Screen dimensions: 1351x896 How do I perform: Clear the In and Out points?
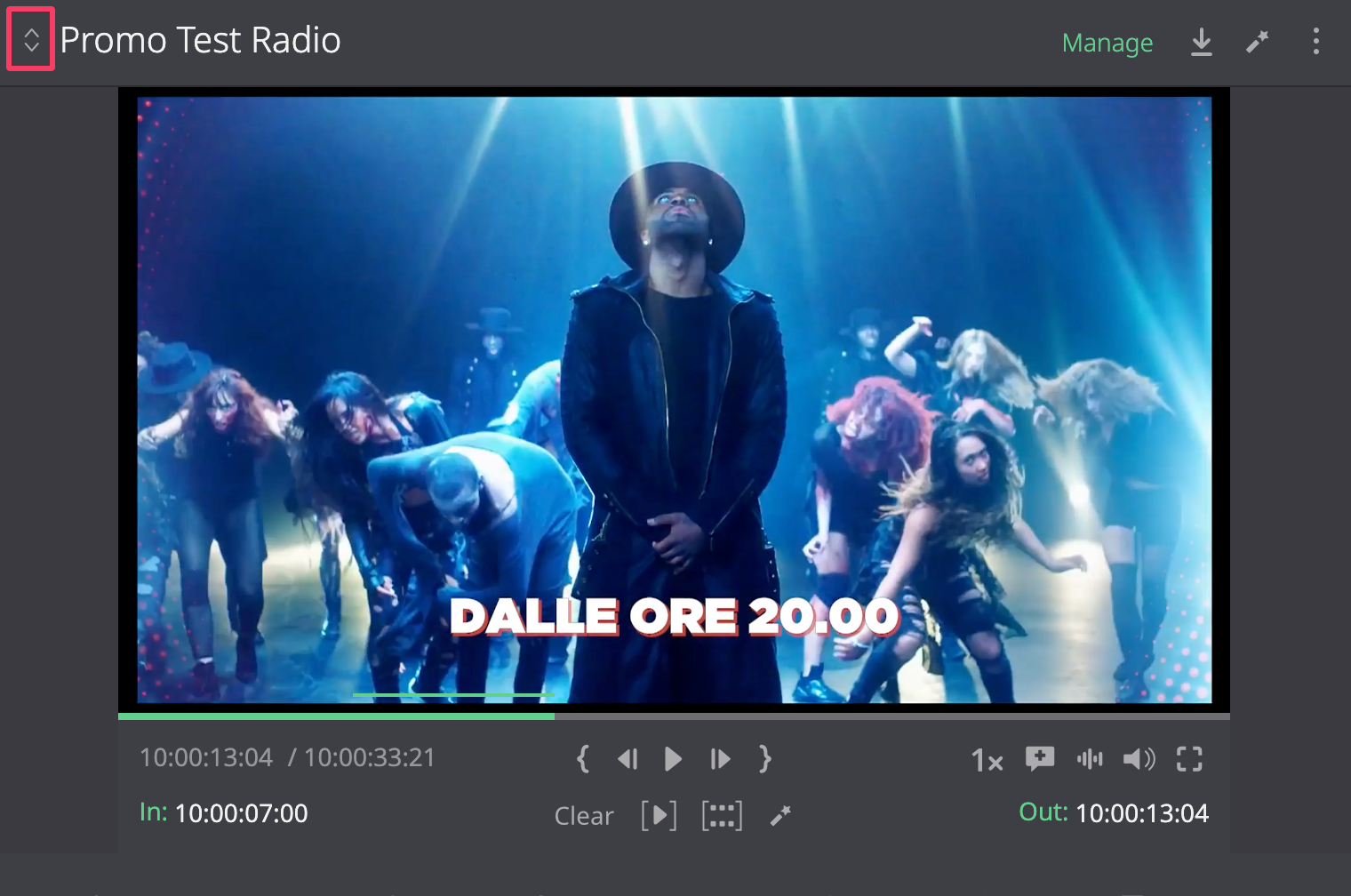584,816
